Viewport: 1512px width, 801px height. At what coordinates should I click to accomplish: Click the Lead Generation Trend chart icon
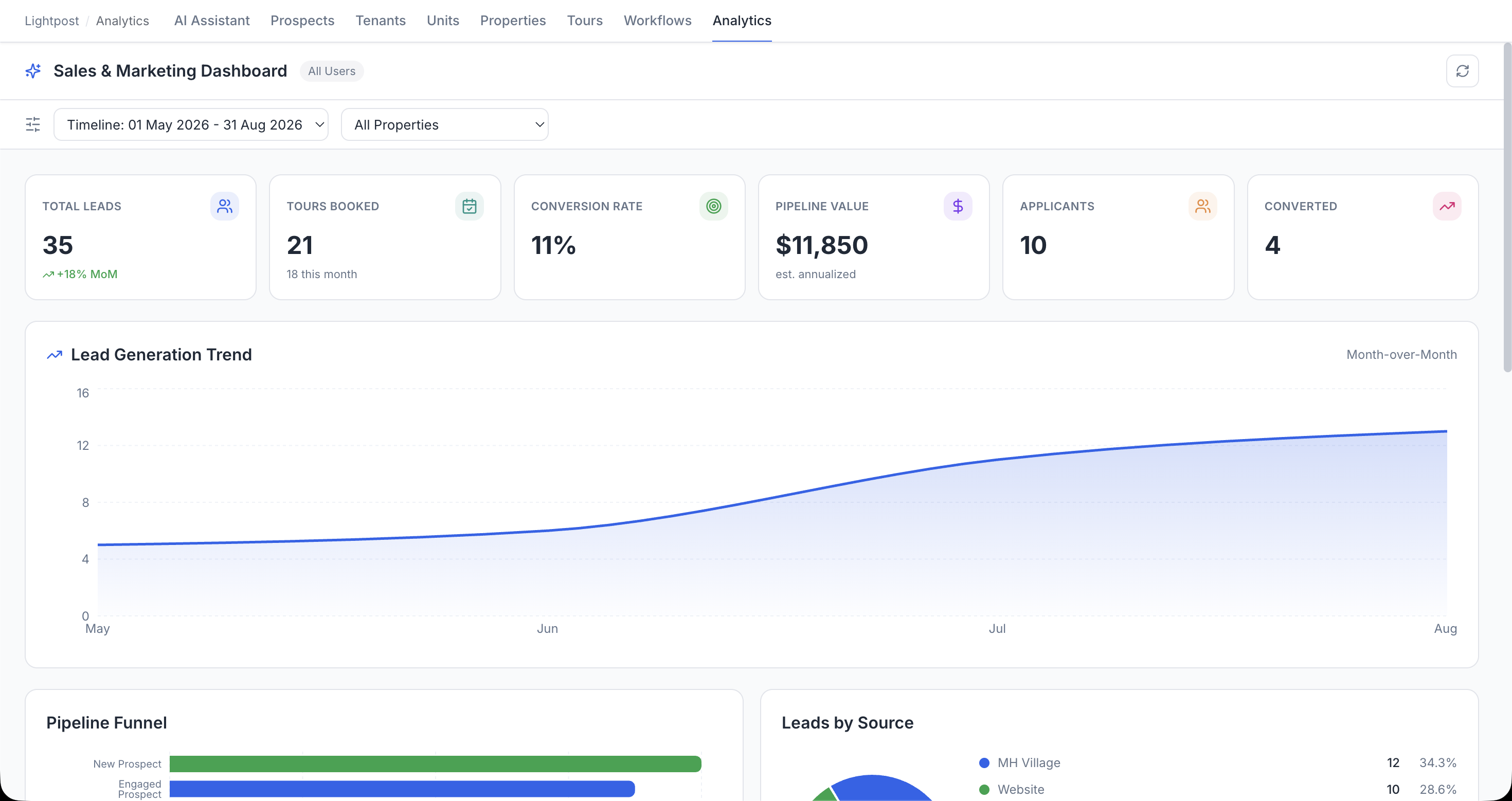pos(55,354)
